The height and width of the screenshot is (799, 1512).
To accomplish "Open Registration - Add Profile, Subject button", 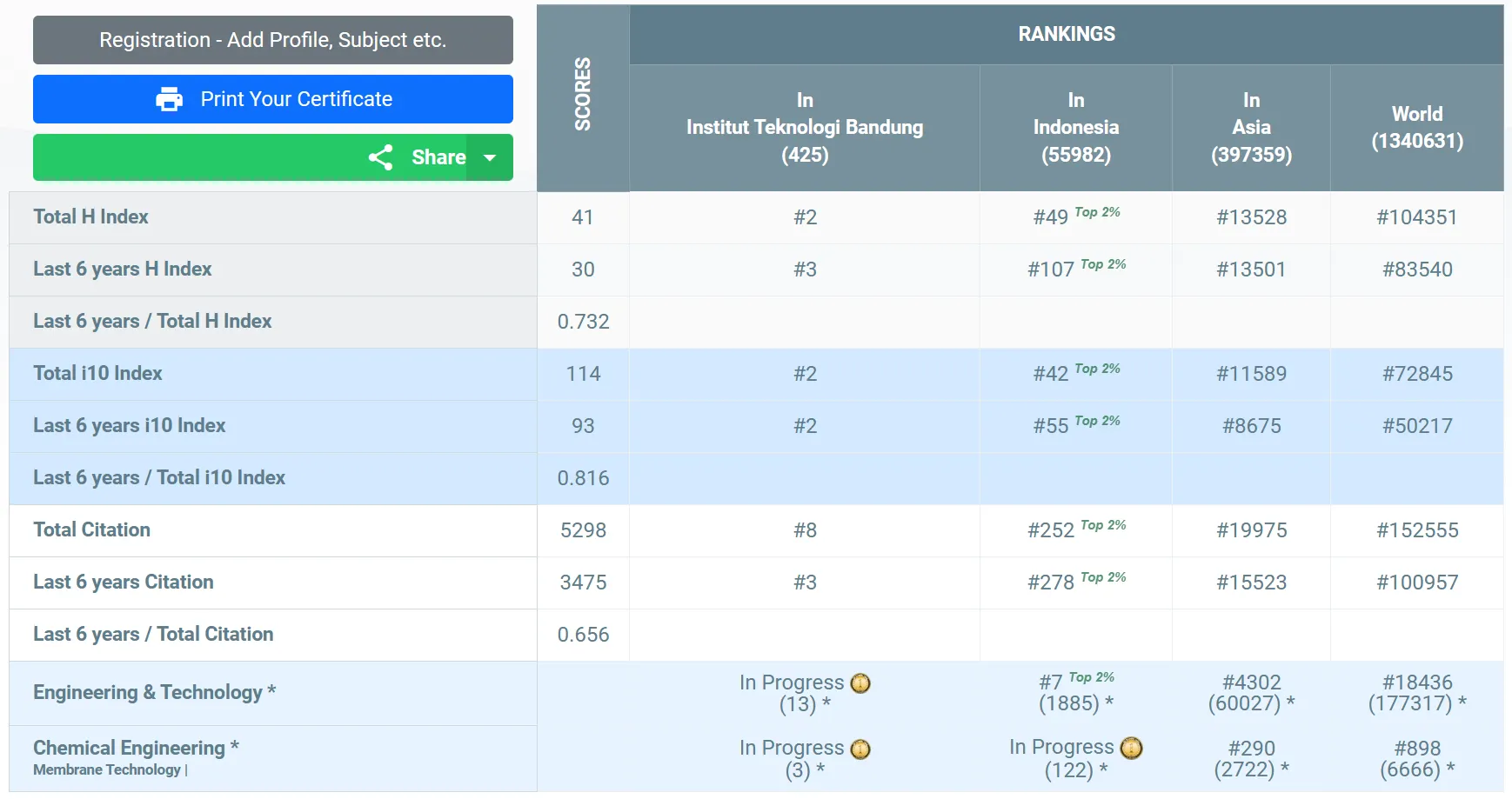I will click(x=272, y=40).
